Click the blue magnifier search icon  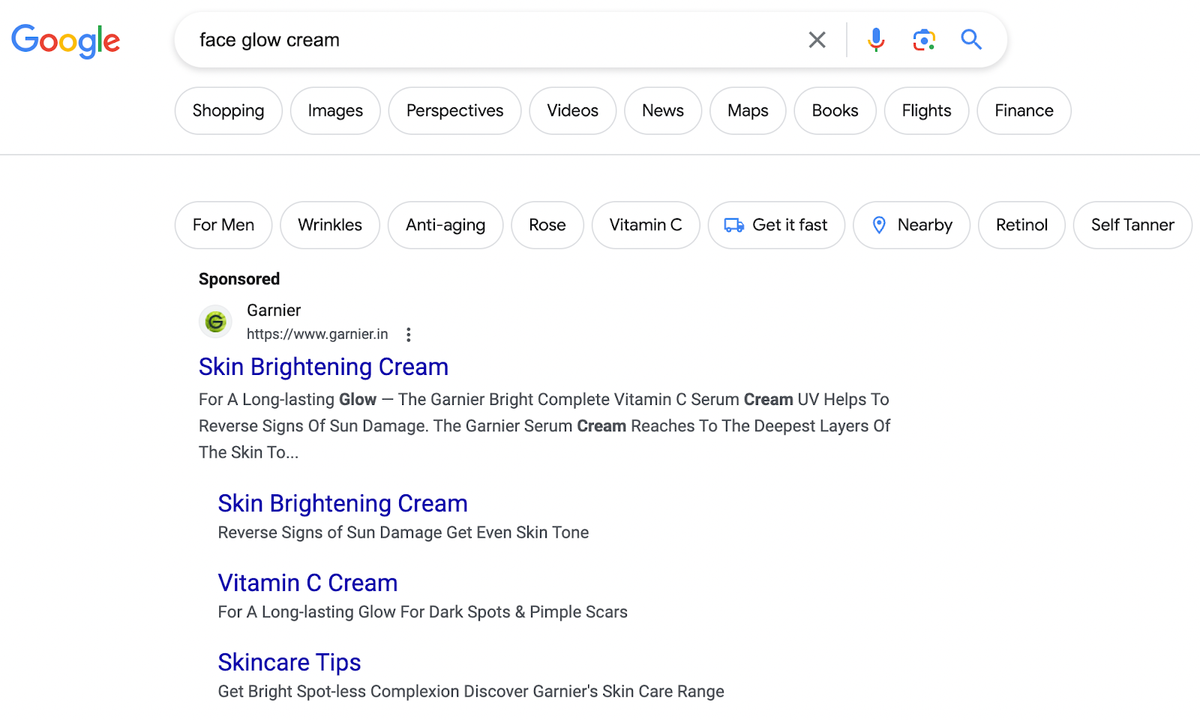pyautogui.click(x=971, y=40)
